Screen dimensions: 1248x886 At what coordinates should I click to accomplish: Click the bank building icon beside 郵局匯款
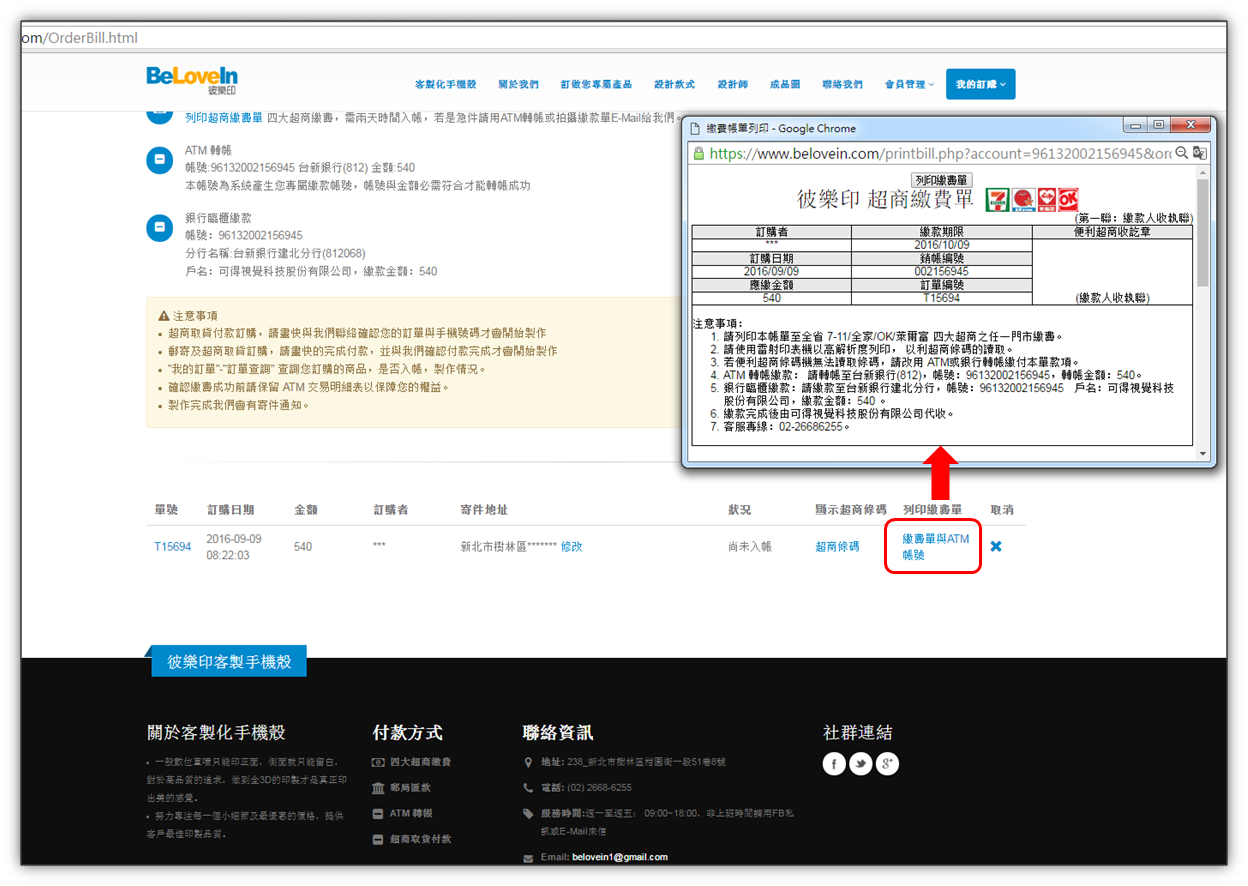(x=378, y=788)
